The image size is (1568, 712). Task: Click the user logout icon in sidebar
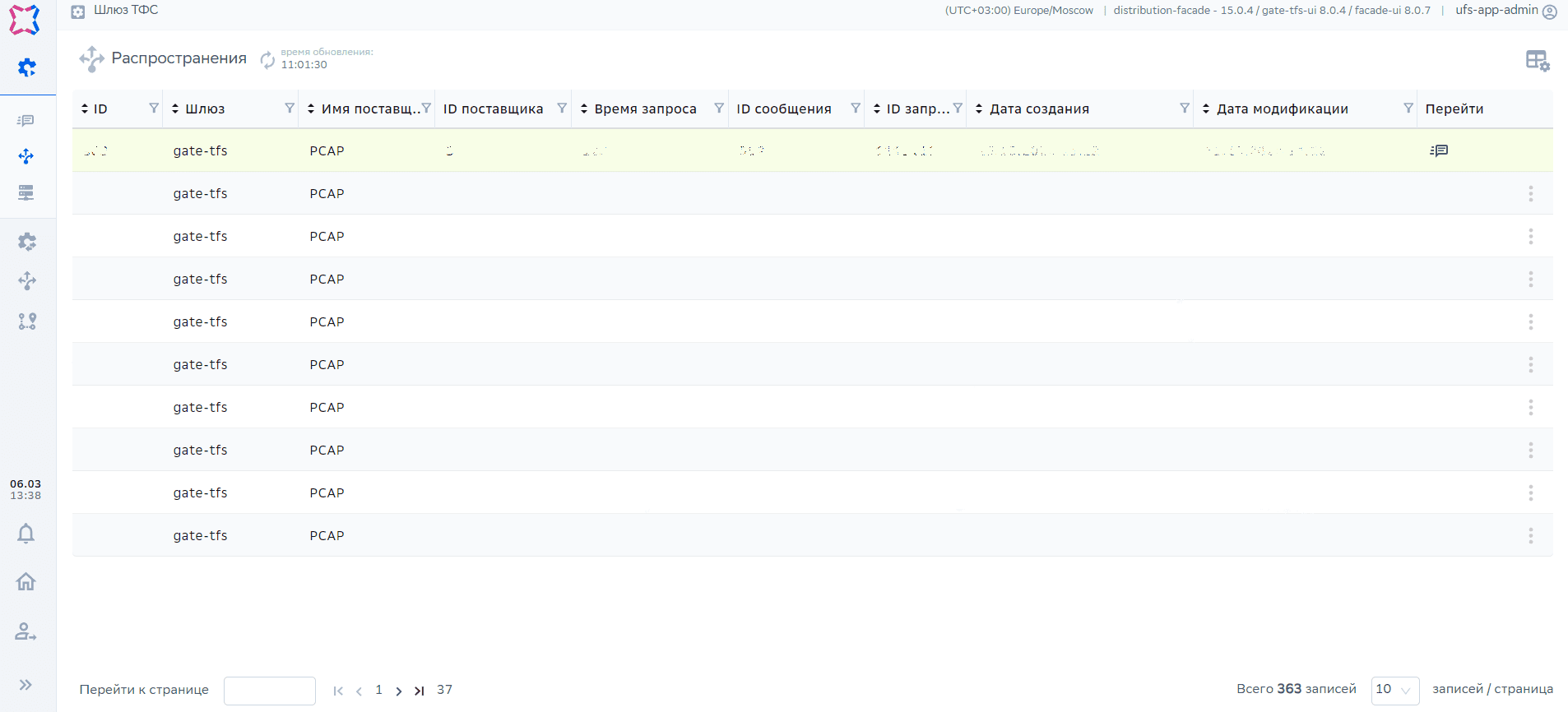tap(26, 631)
